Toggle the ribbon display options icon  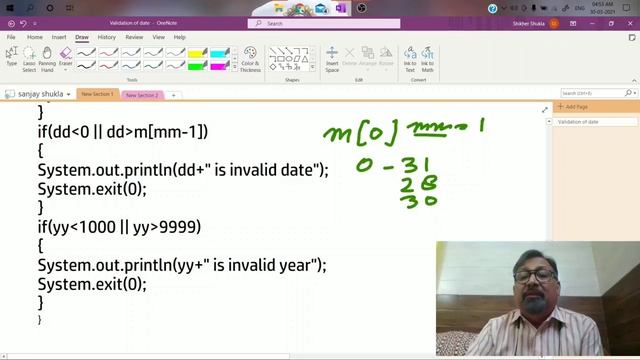pyautogui.click(x=573, y=24)
